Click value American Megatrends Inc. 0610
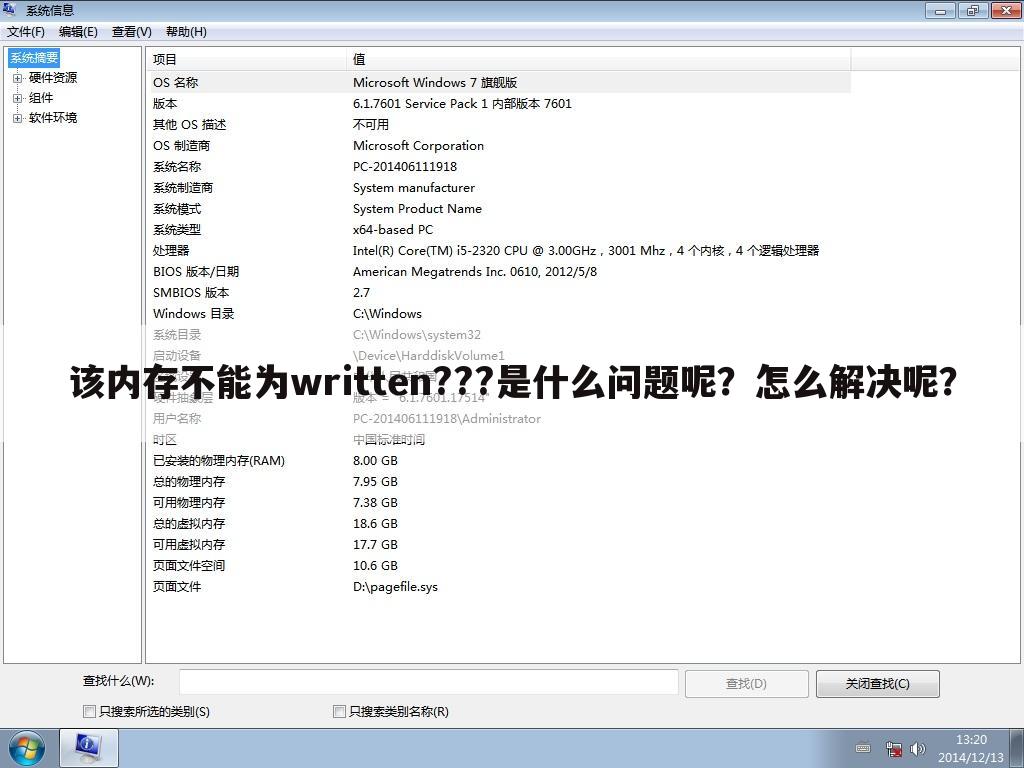This screenshot has height=768, width=1024. click(x=475, y=271)
